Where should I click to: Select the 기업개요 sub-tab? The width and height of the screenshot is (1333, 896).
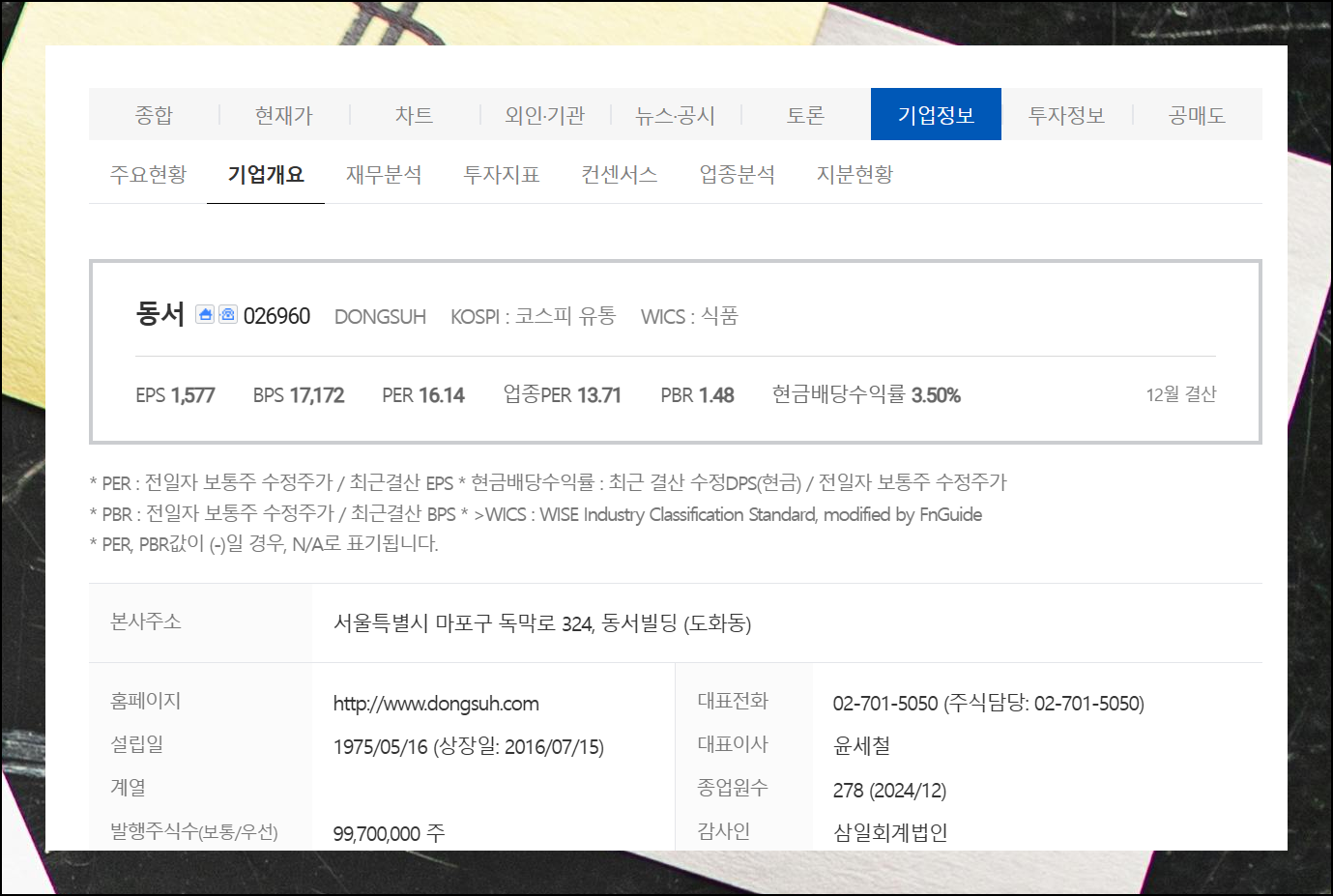coord(266,174)
